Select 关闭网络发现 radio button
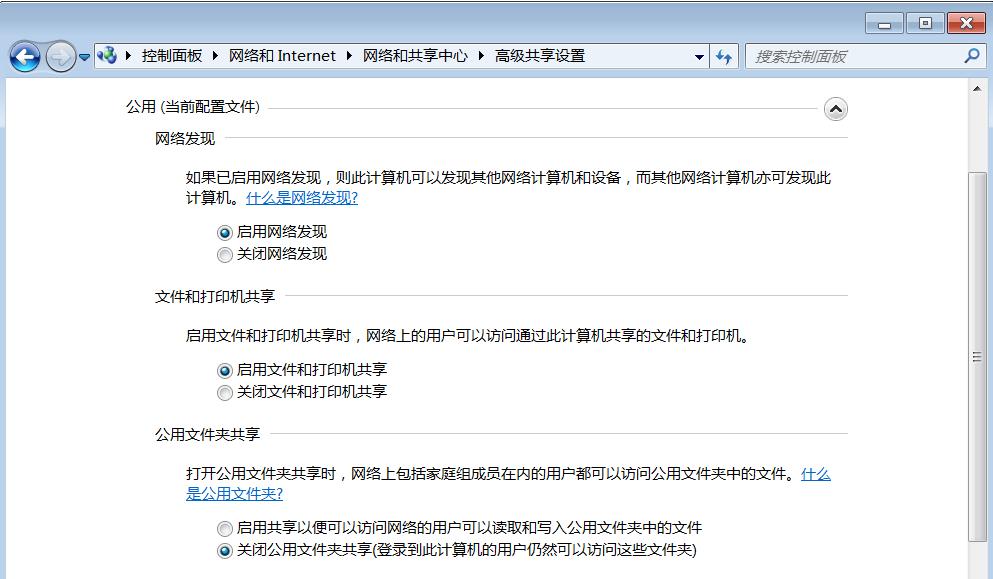 coord(224,255)
